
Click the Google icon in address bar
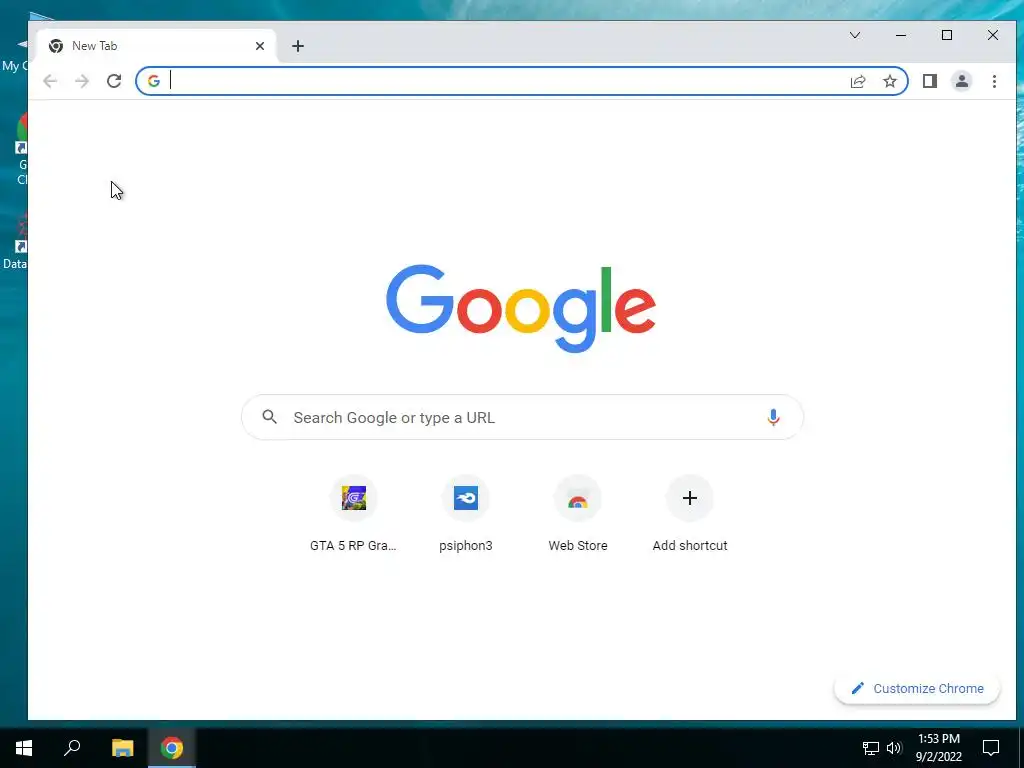(153, 81)
